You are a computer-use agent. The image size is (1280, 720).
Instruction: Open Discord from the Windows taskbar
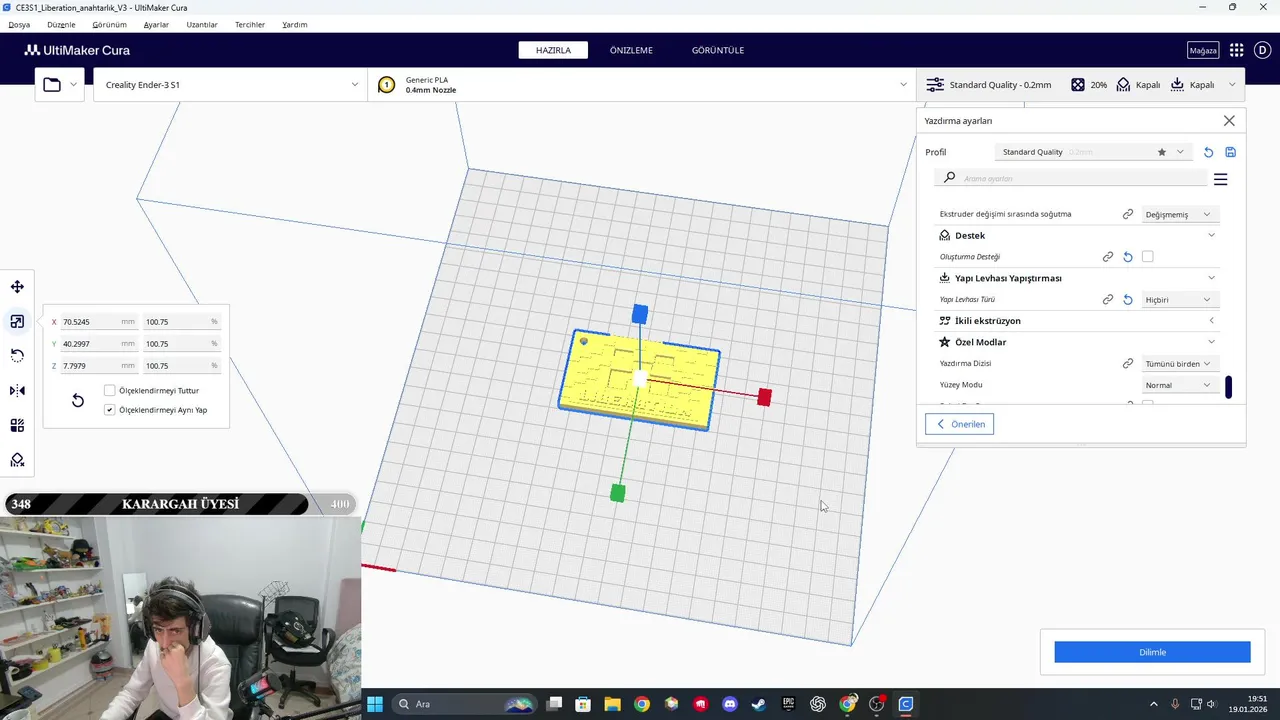730,704
